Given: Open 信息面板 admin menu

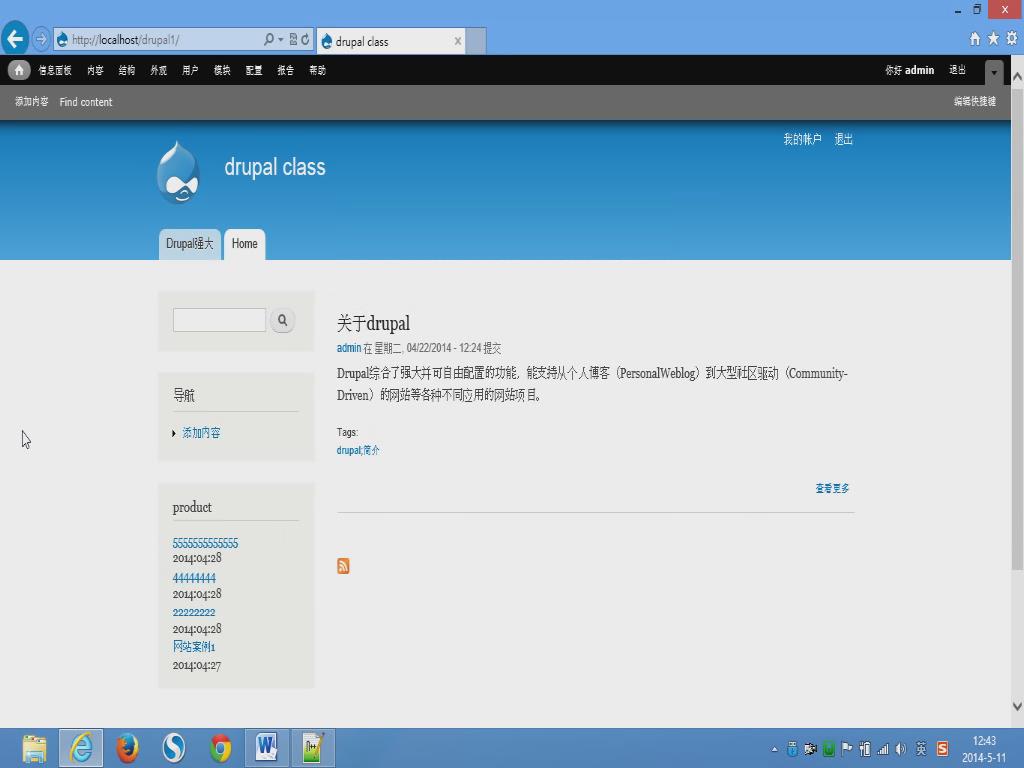Looking at the screenshot, I should pyautogui.click(x=55, y=71).
